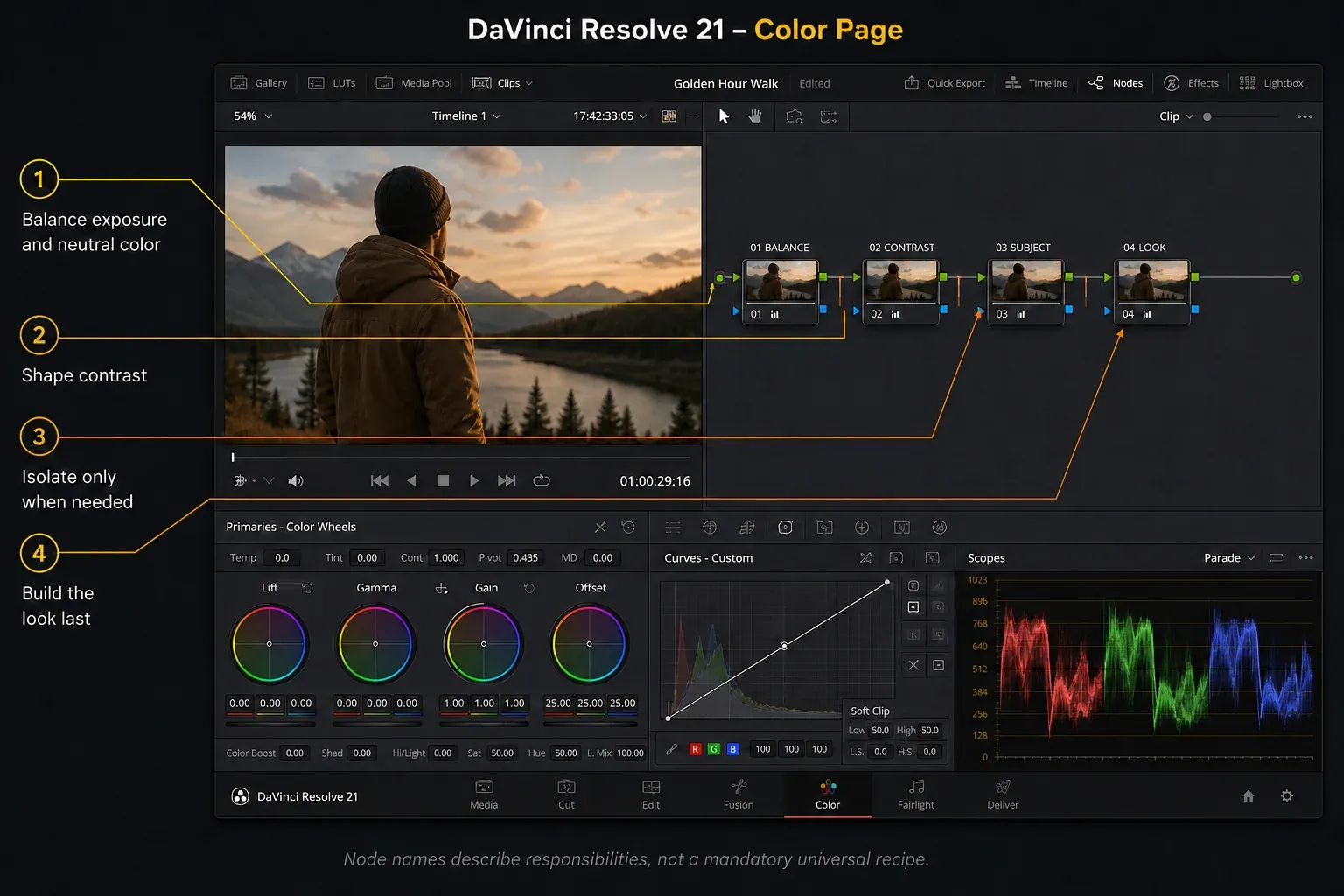Adjust the node editor zoom slider

click(1241, 116)
